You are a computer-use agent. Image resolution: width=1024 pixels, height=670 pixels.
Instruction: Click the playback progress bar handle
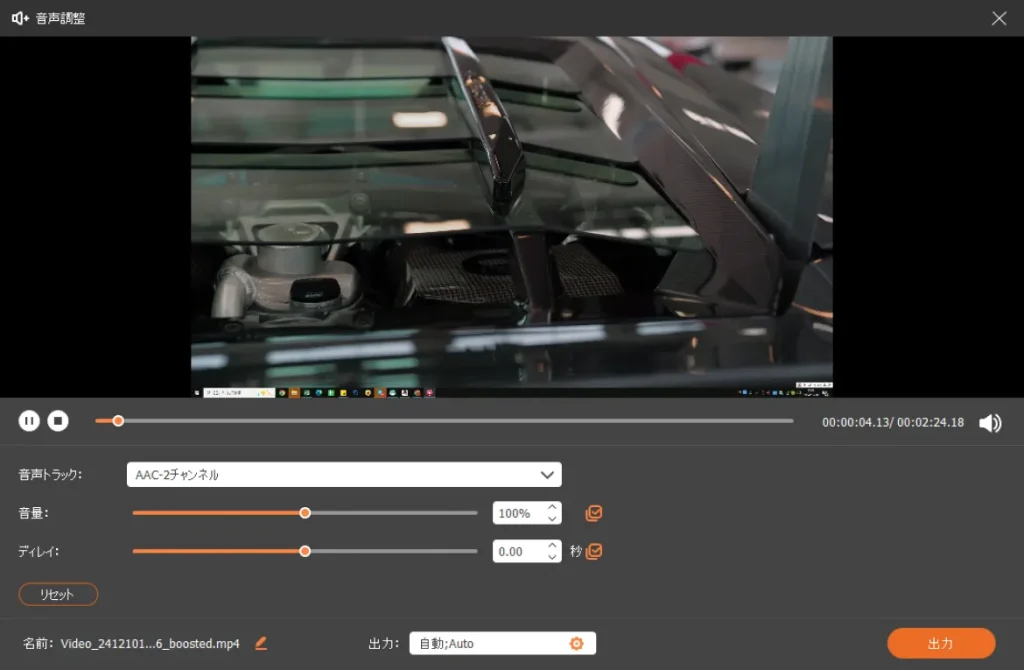(x=118, y=421)
